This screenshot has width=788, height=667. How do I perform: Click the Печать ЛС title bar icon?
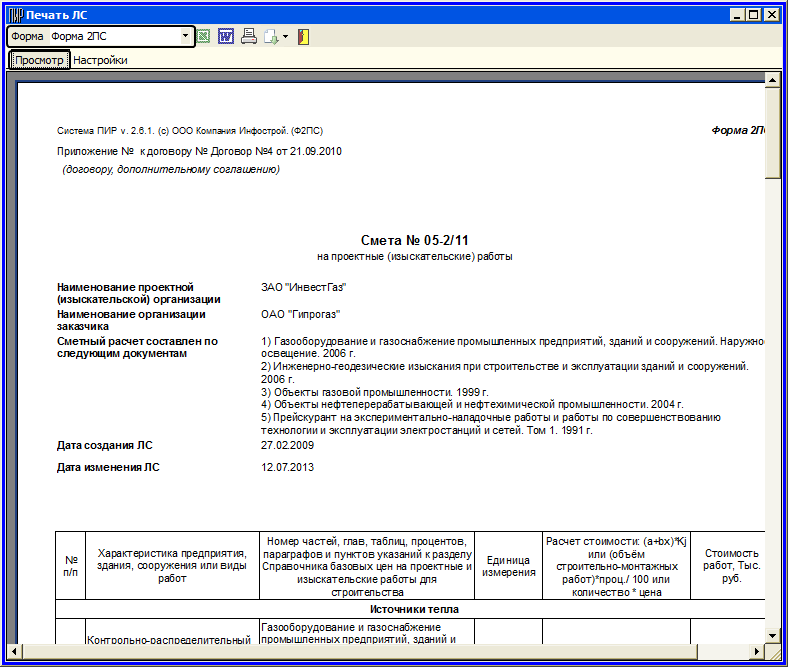[15, 15]
